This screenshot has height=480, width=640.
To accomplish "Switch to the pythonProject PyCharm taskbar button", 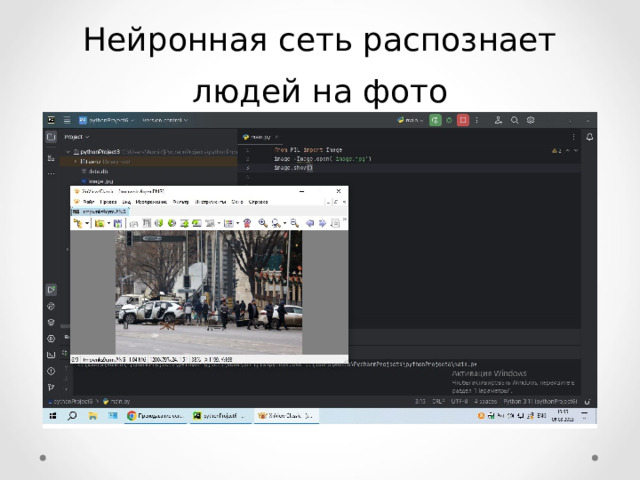I will [x=220, y=416].
